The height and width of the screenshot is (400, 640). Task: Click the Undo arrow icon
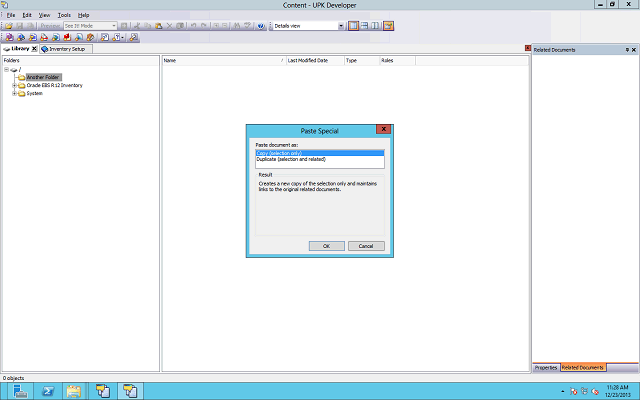(193, 26)
